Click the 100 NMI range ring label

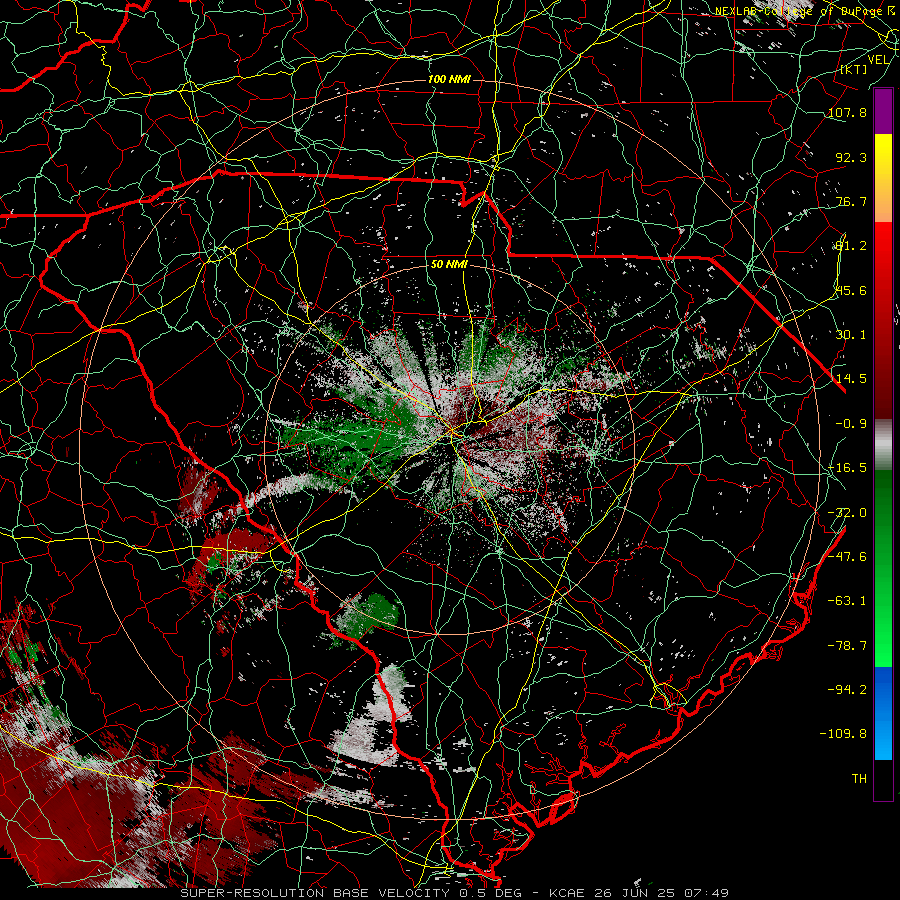tap(449, 79)
